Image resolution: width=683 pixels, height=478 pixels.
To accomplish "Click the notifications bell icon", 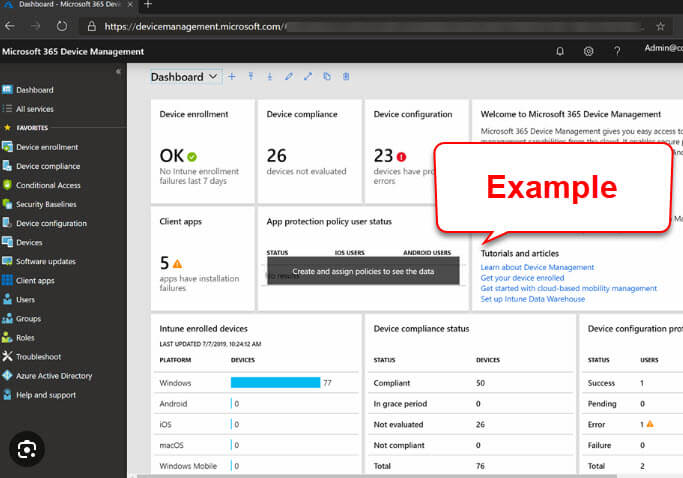I will (x=560, y=51).
